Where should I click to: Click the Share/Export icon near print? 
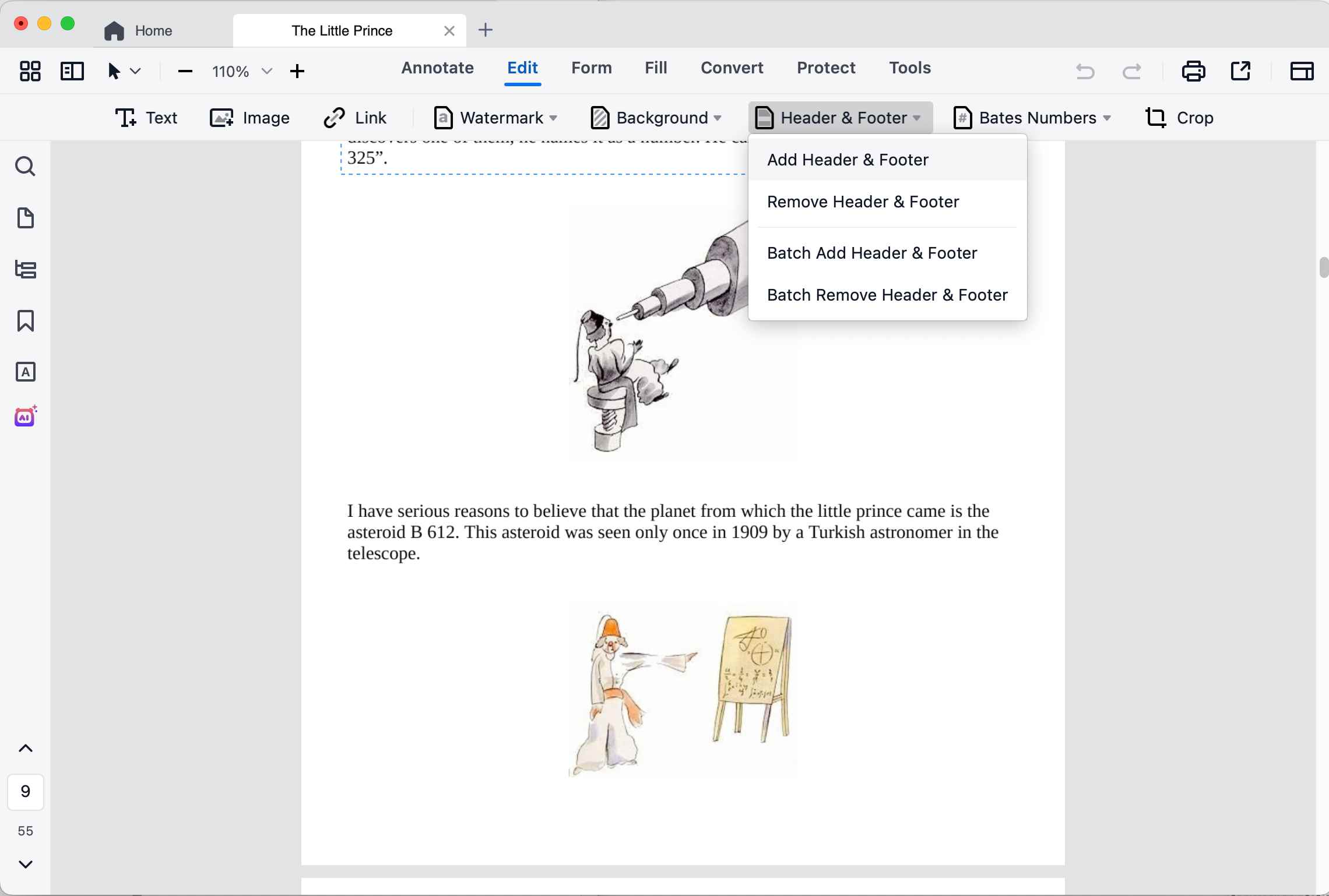[1240, 70]
